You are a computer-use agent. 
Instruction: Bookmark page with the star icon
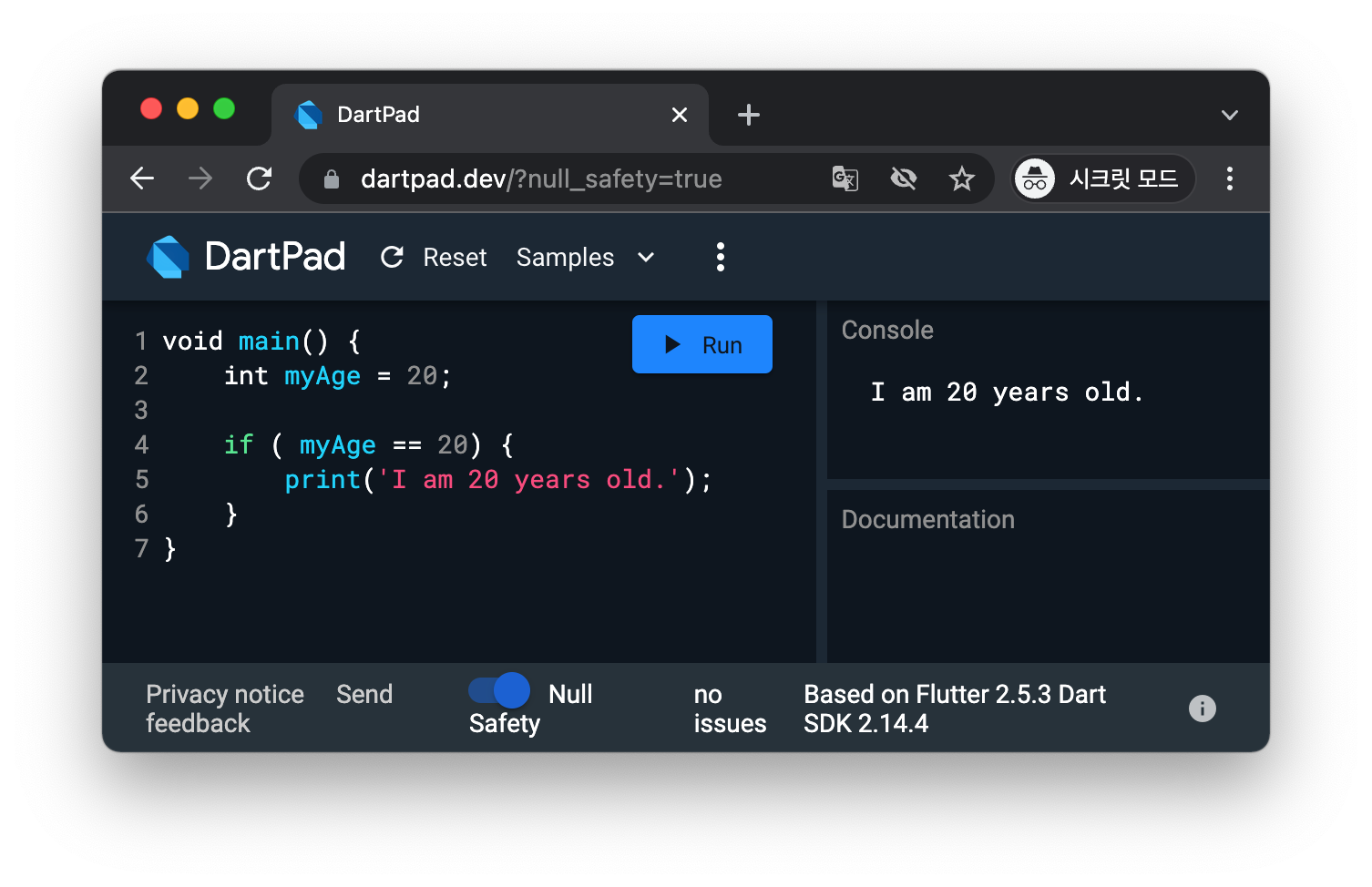coord(962,178)
